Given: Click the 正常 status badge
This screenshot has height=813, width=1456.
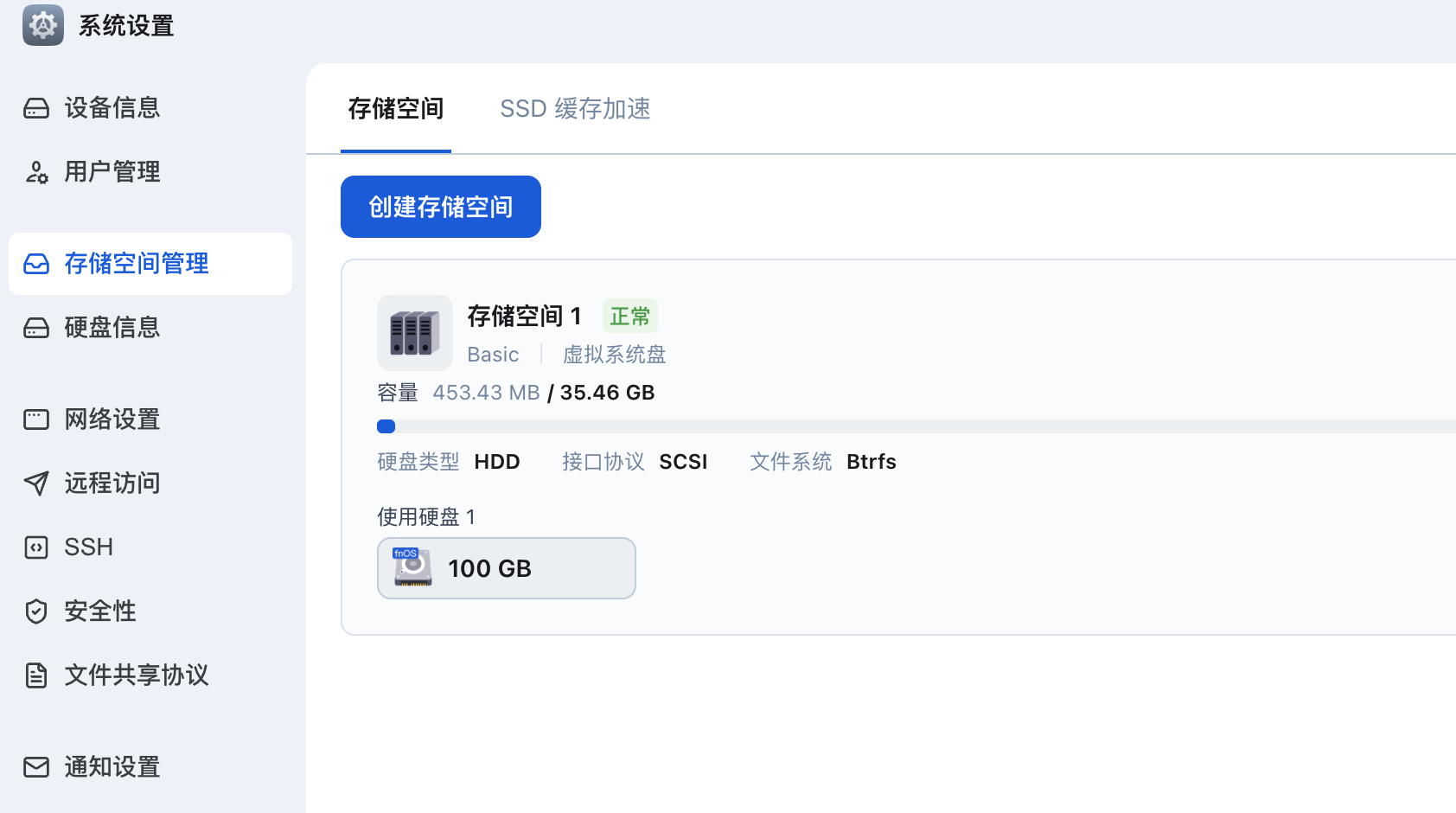Looking at the screenshot, I should [x=629, y=317].
